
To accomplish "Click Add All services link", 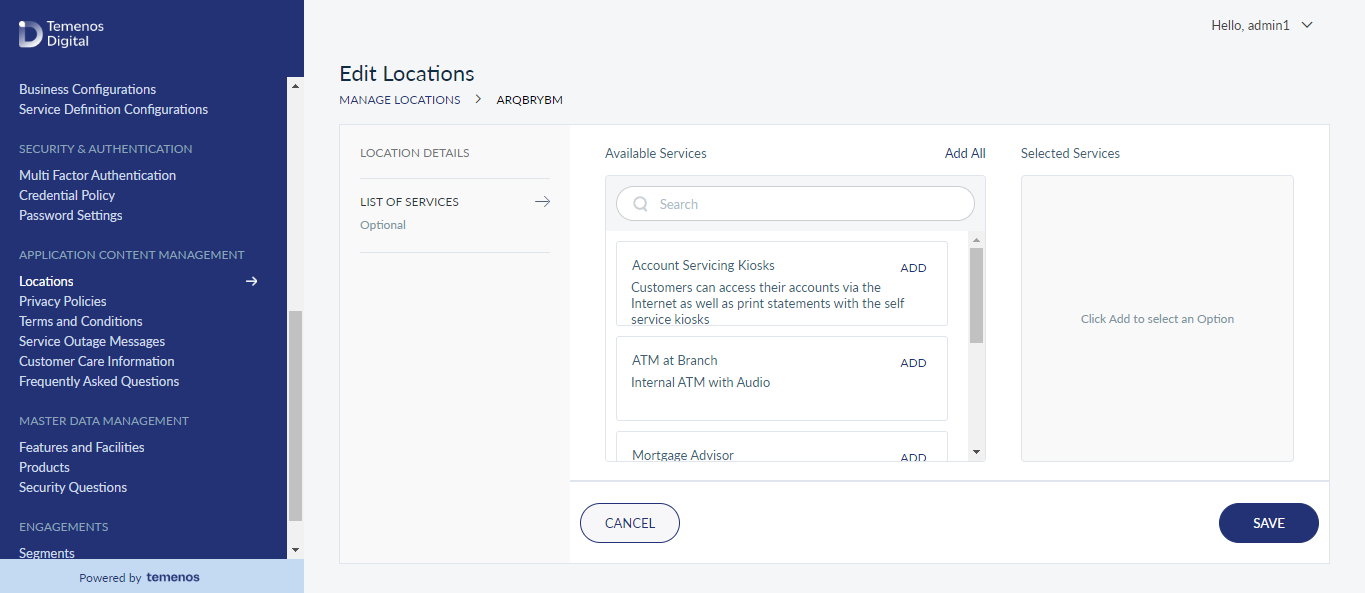I will pos(965,153).
